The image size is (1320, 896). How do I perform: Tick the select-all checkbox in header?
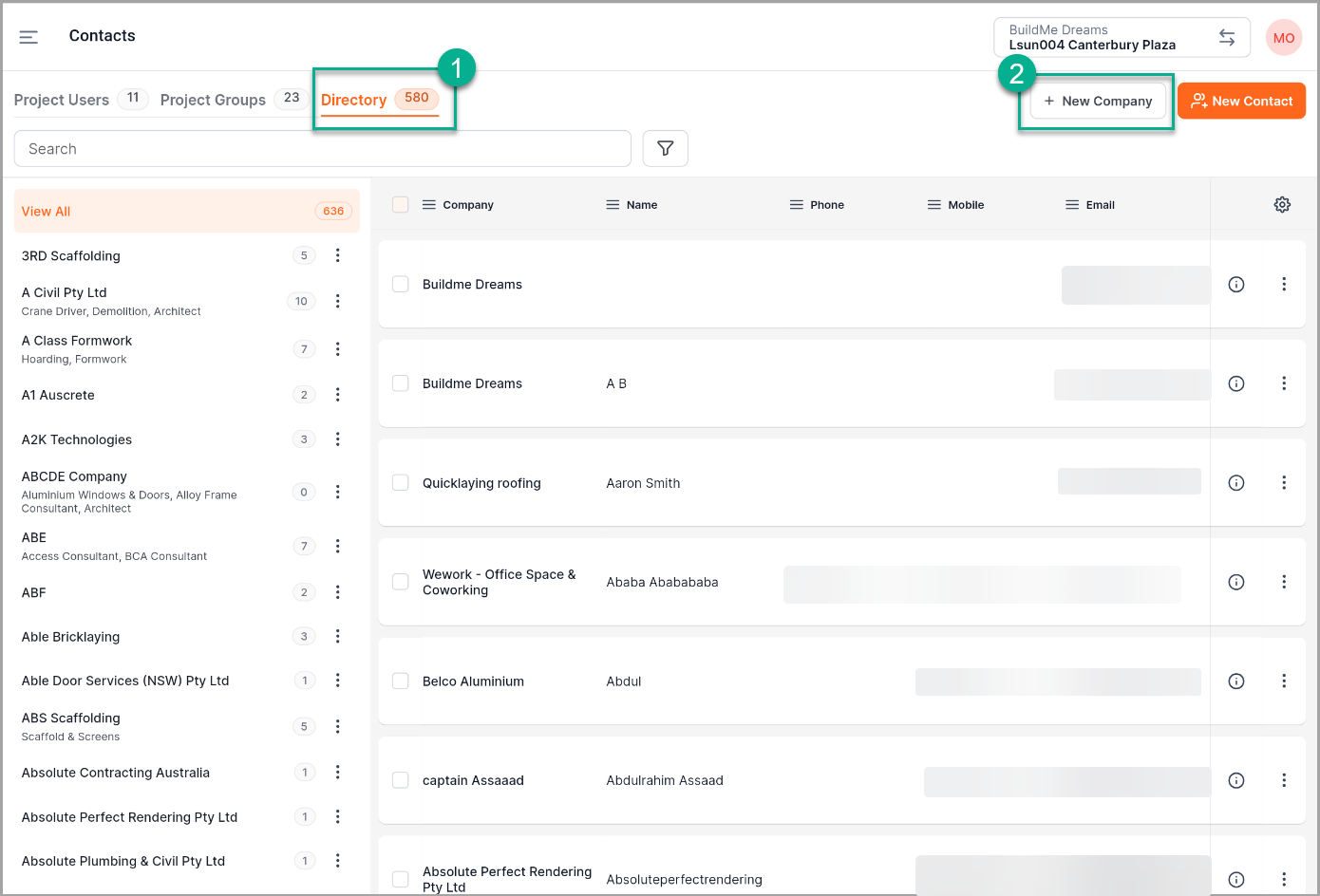point(401,205)
